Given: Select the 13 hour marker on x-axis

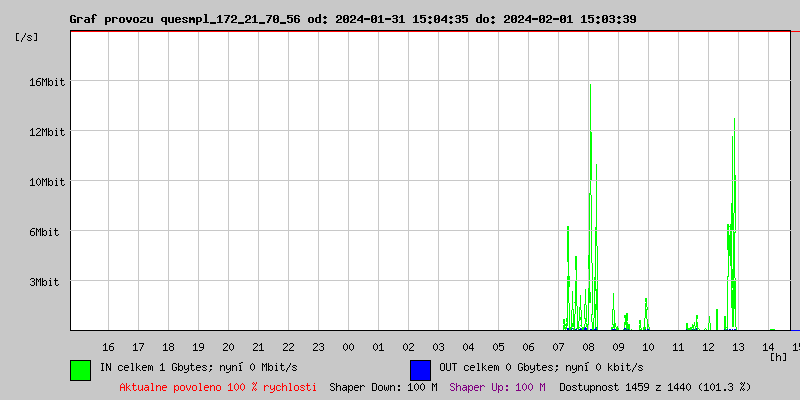Looking at the screenshot, I should point(738,347).
